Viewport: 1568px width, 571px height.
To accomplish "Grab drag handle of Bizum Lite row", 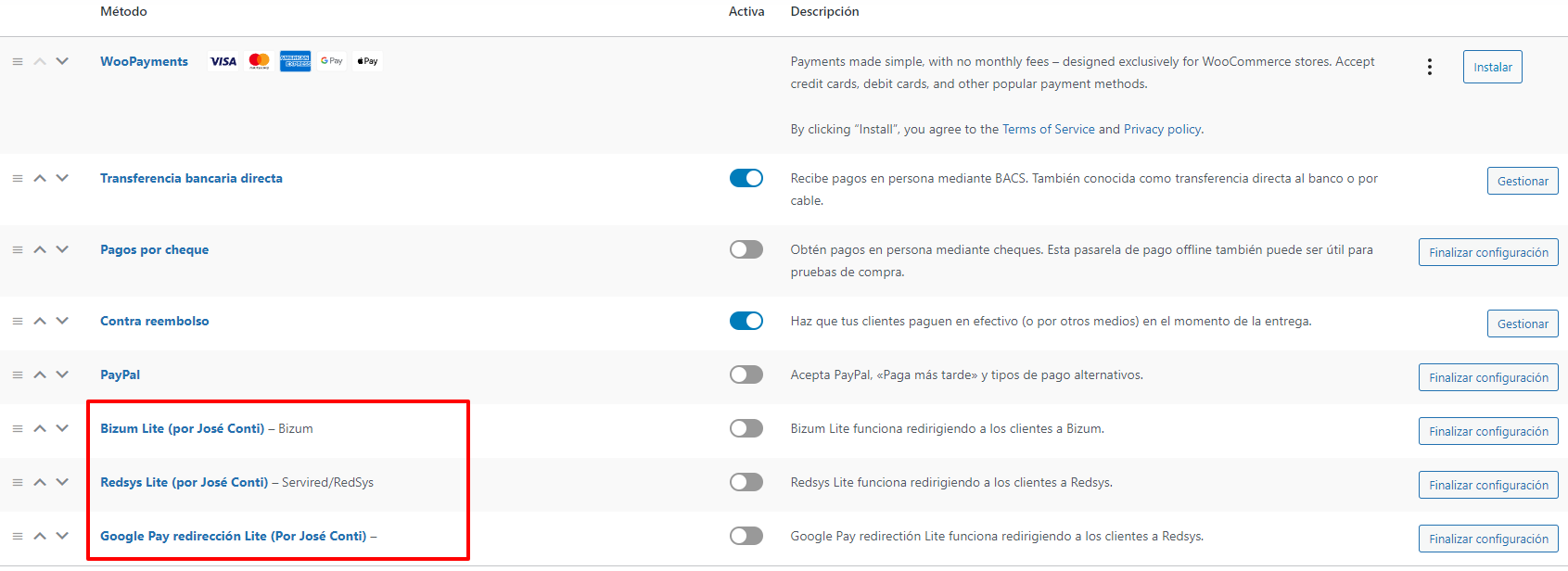I will pos(18,428).
